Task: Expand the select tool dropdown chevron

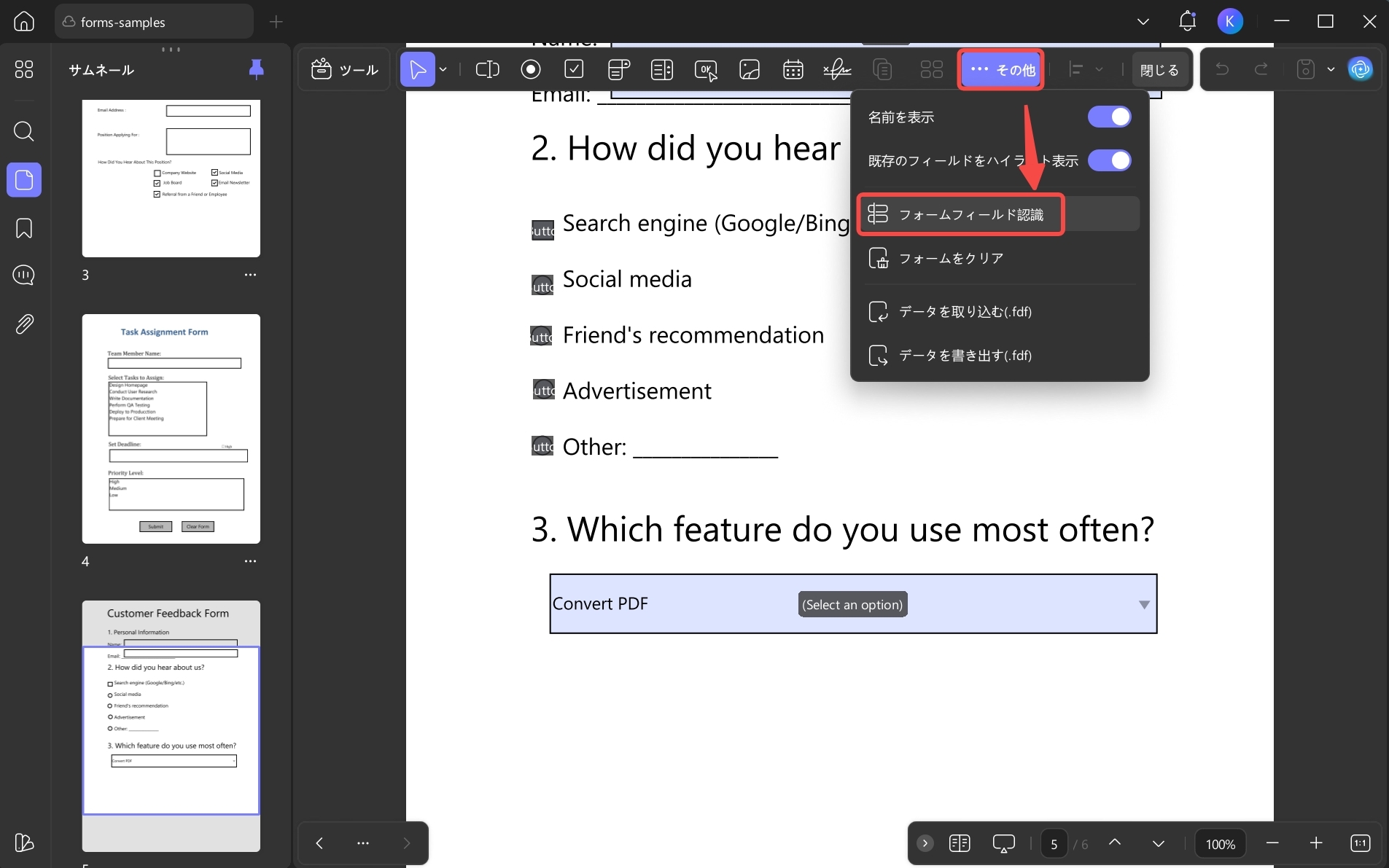Action: [x=443, y=69]
